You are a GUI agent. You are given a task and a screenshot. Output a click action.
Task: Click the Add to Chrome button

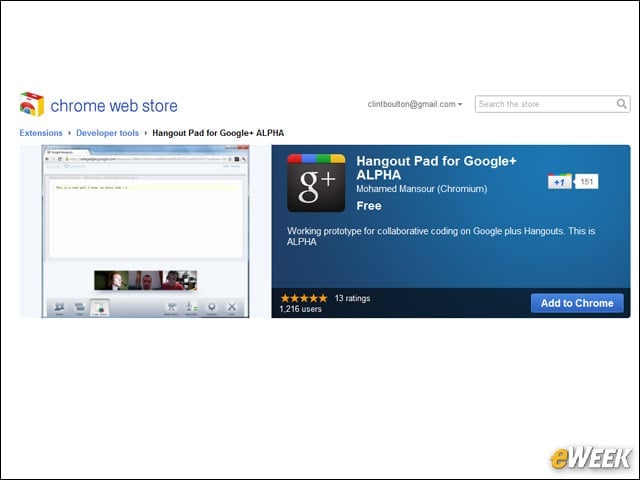click(x=577, y=303)
